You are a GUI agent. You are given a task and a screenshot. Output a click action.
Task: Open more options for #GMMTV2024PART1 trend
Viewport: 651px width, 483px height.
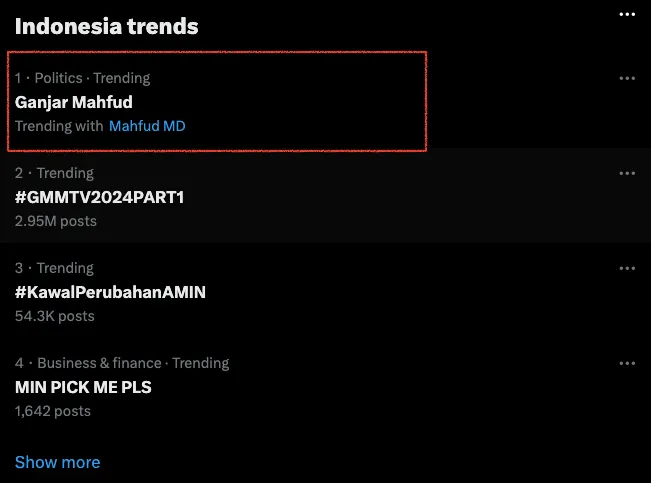[627, 173]
